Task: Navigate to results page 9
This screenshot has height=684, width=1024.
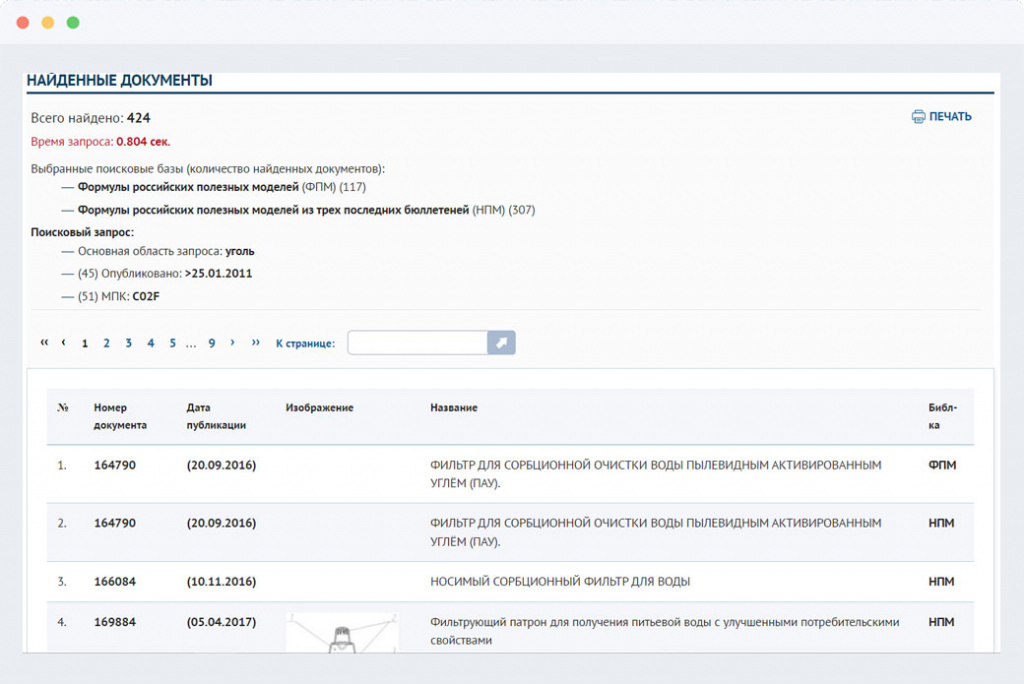Action: click(212, 343)
